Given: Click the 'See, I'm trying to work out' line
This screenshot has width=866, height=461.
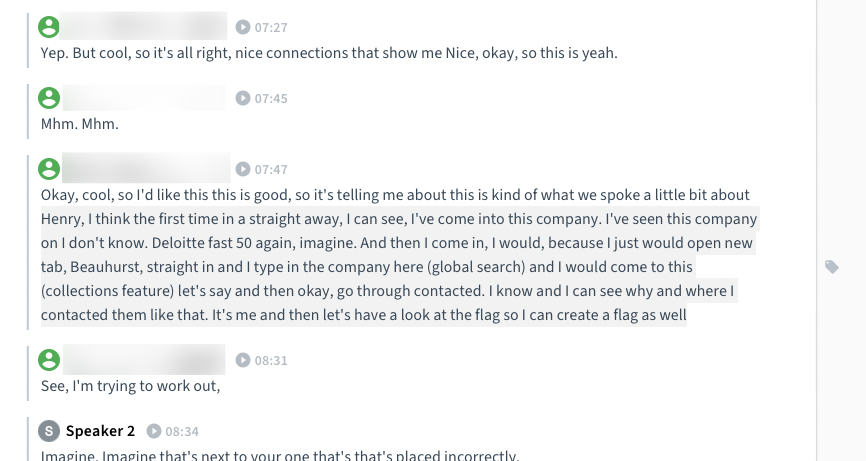Looking at the screenshot, I should tap(130, 386).
